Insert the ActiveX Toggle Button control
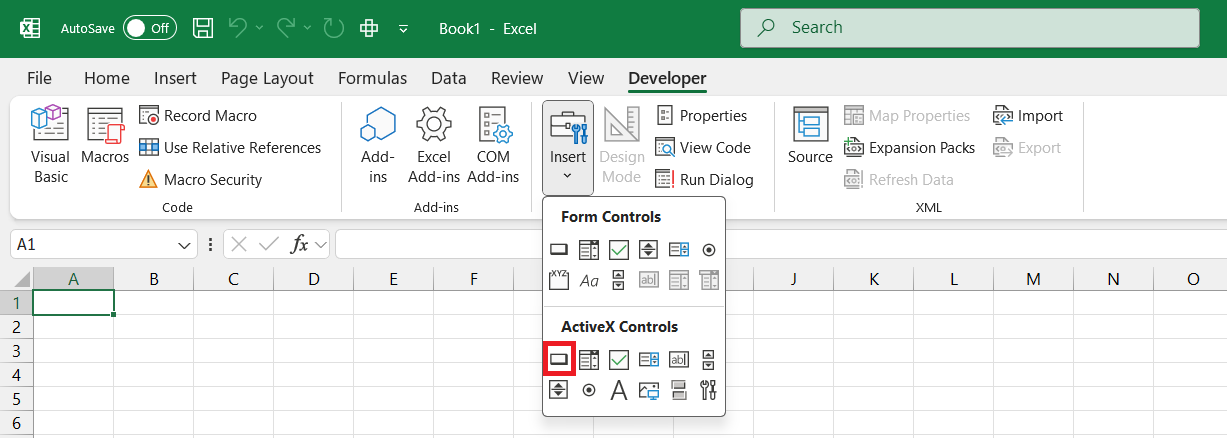The height and width of the screenshot is (438, 1227). (x=679, y=390)
